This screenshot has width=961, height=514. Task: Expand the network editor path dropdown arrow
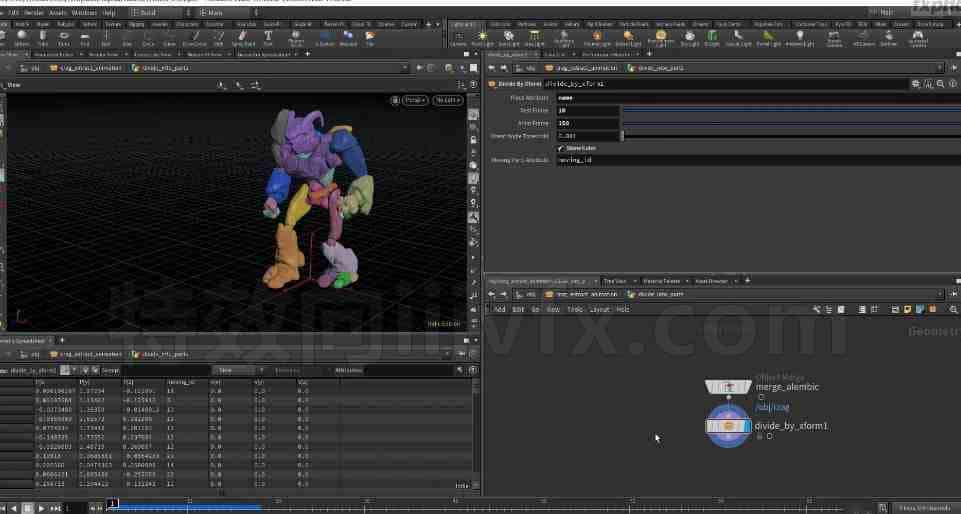(939, 294)
